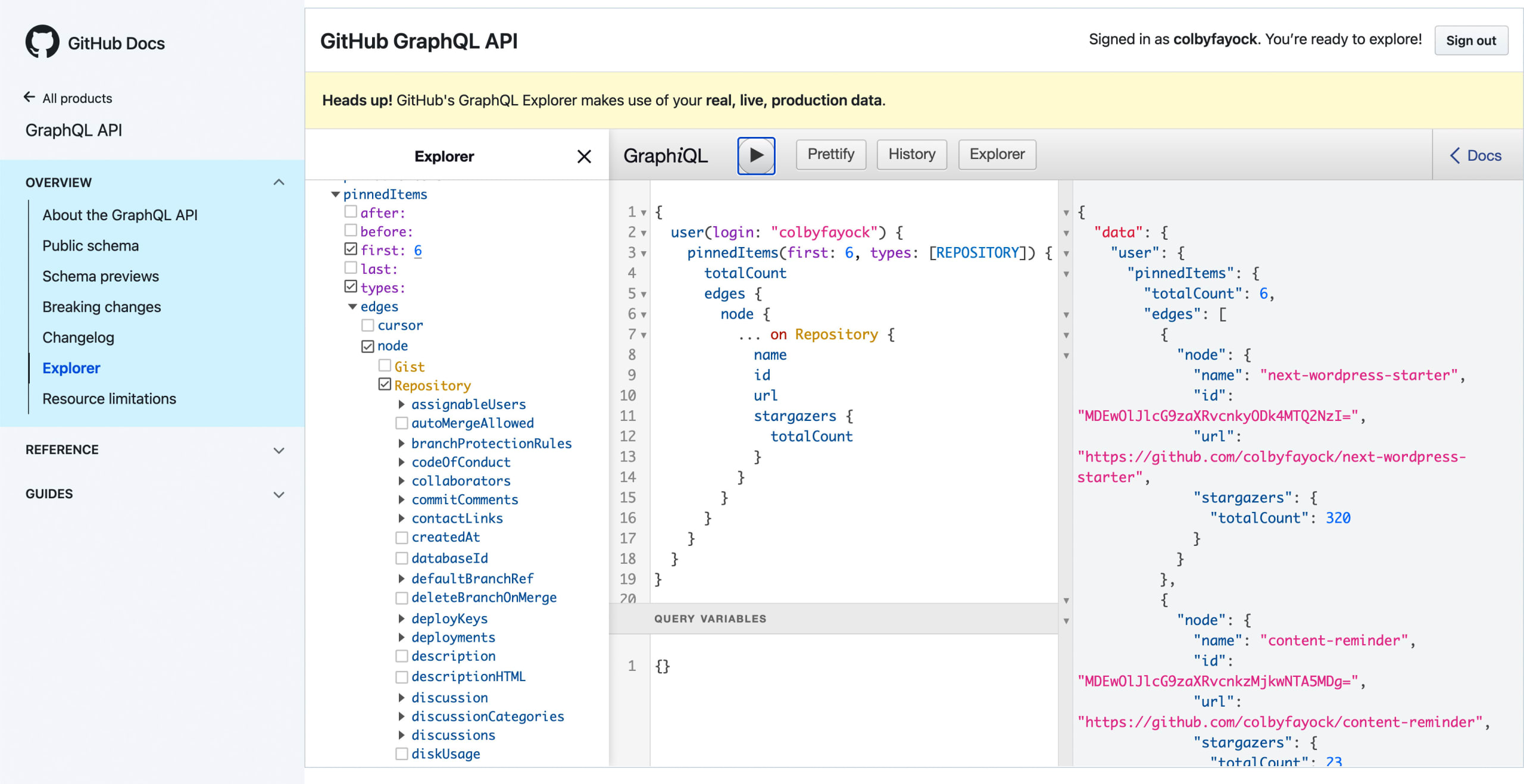Click the GraphQL API sidebar heading

[74, 130]
